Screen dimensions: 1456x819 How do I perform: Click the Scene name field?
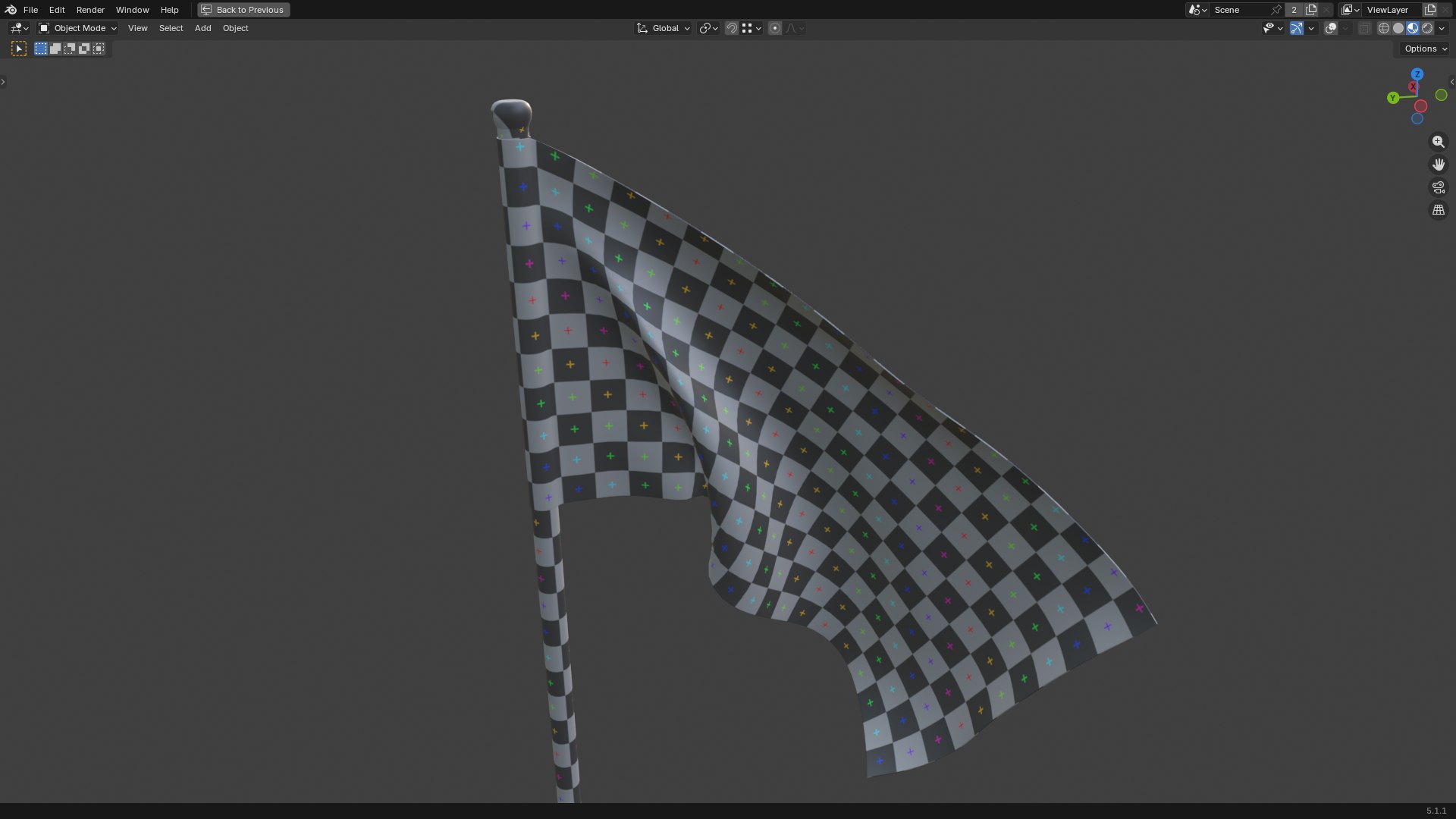pos(1240,10)
